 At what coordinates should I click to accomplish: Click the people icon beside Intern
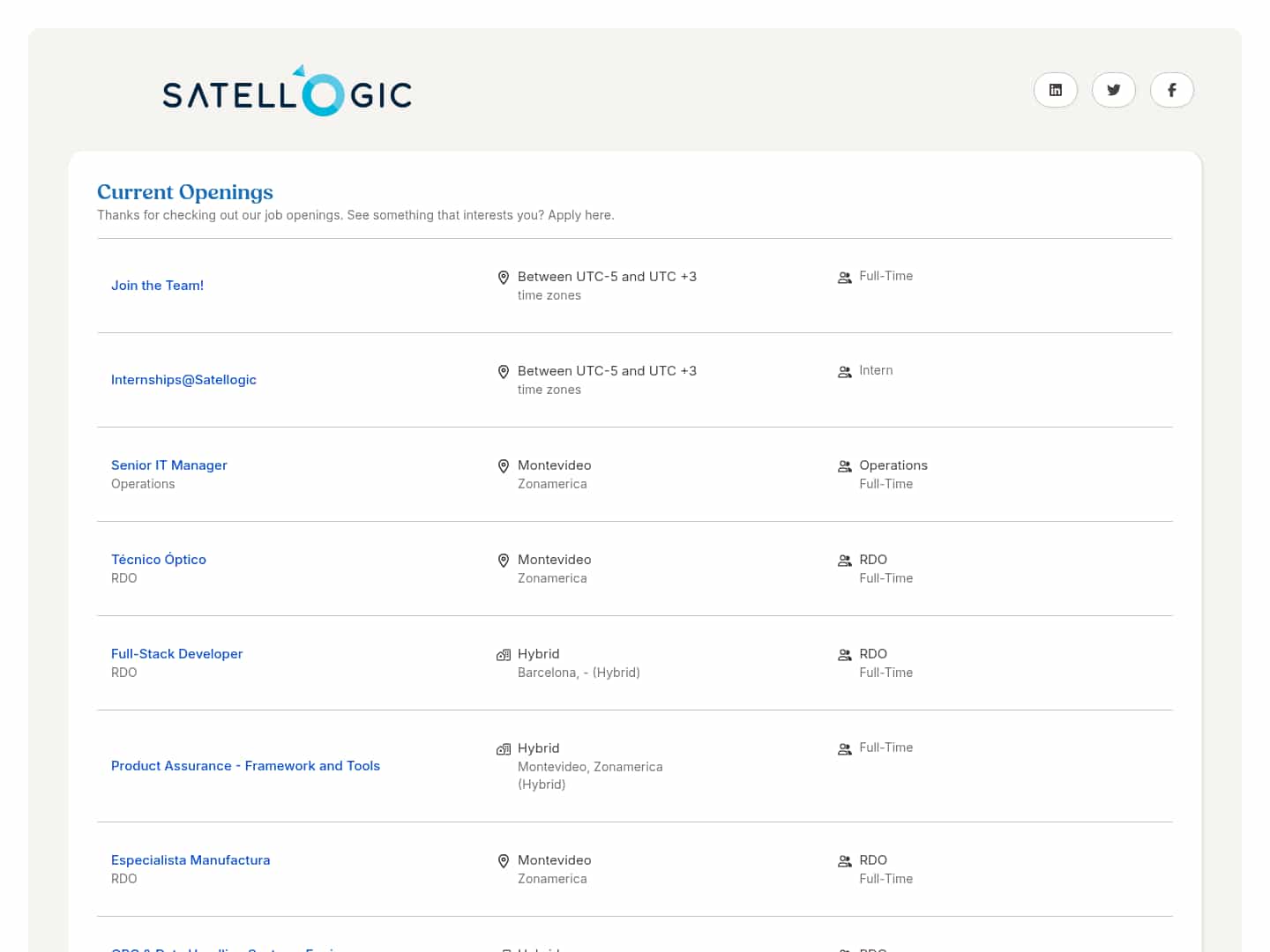844,372
